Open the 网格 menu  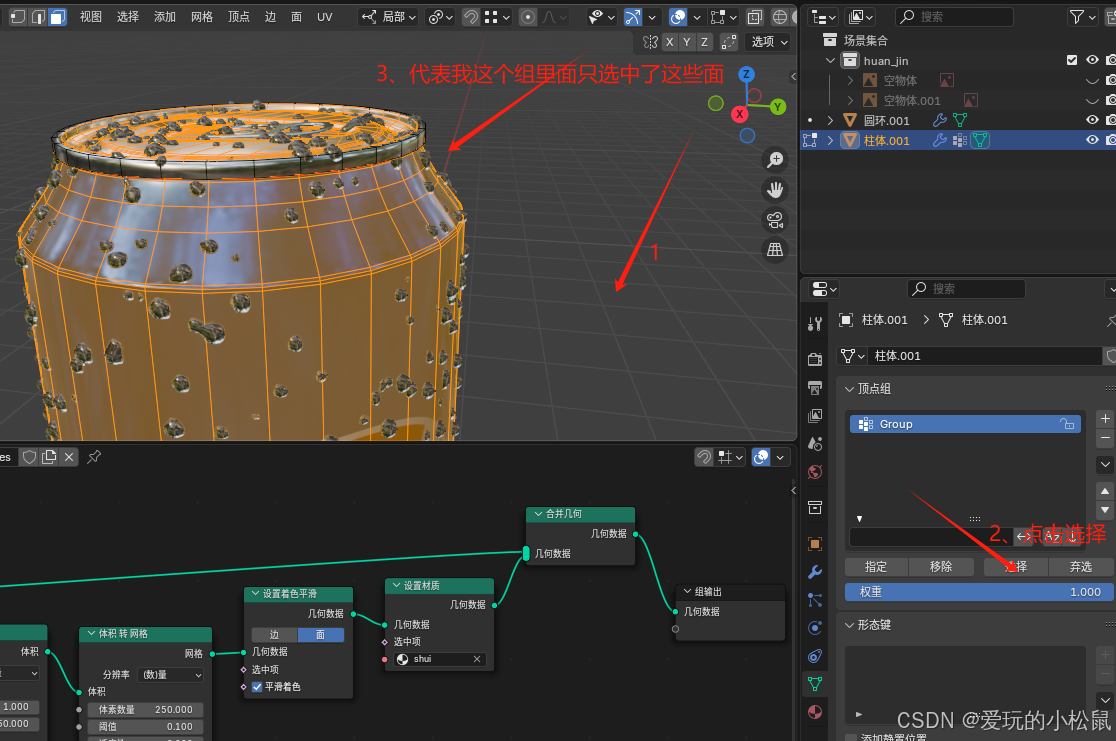click(x=201, y=16)
